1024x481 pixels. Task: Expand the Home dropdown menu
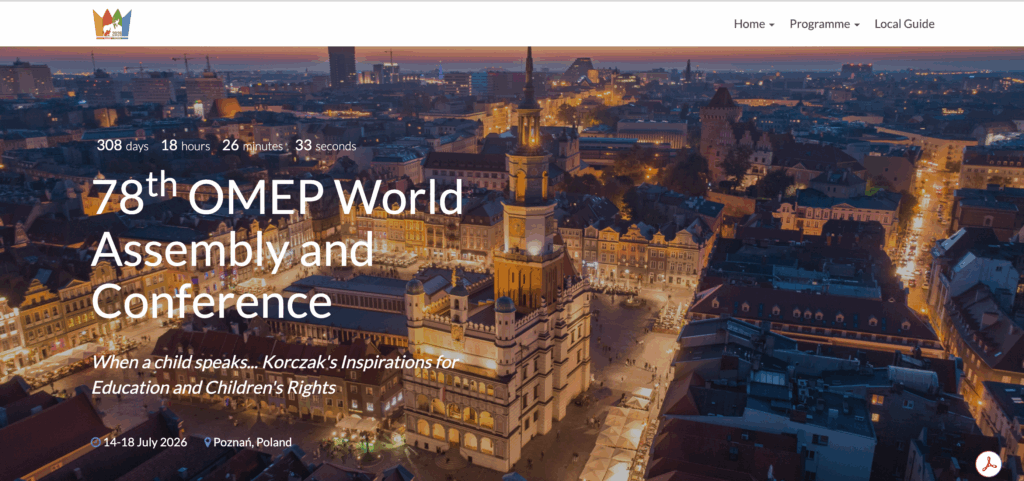754,24
